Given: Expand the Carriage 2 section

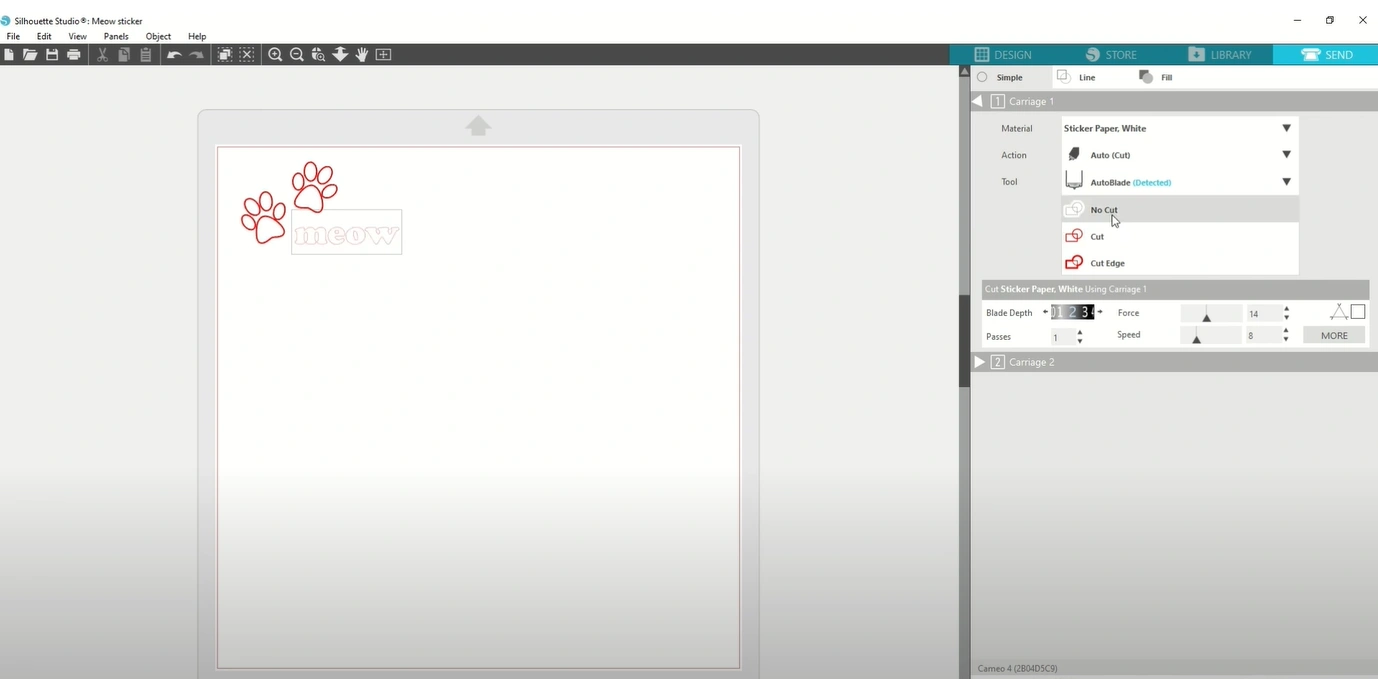Looking at the screenshot, I should point(980,362).
